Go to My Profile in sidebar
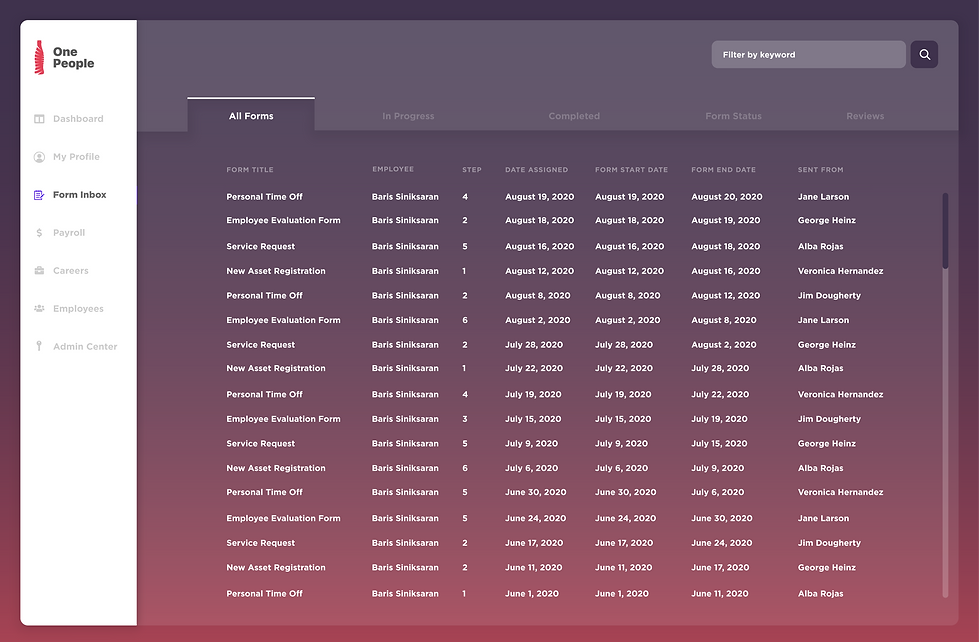The image size is (979, 642). (x=76, y=157)
